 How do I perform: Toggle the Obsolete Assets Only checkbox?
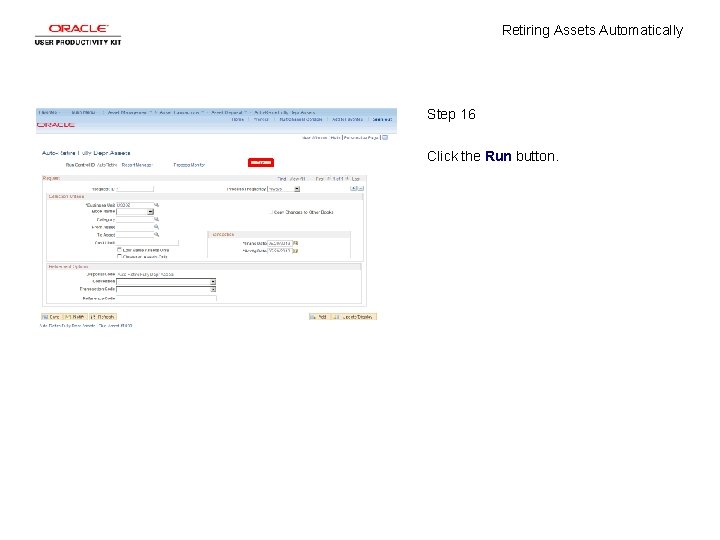pos(119,257)
